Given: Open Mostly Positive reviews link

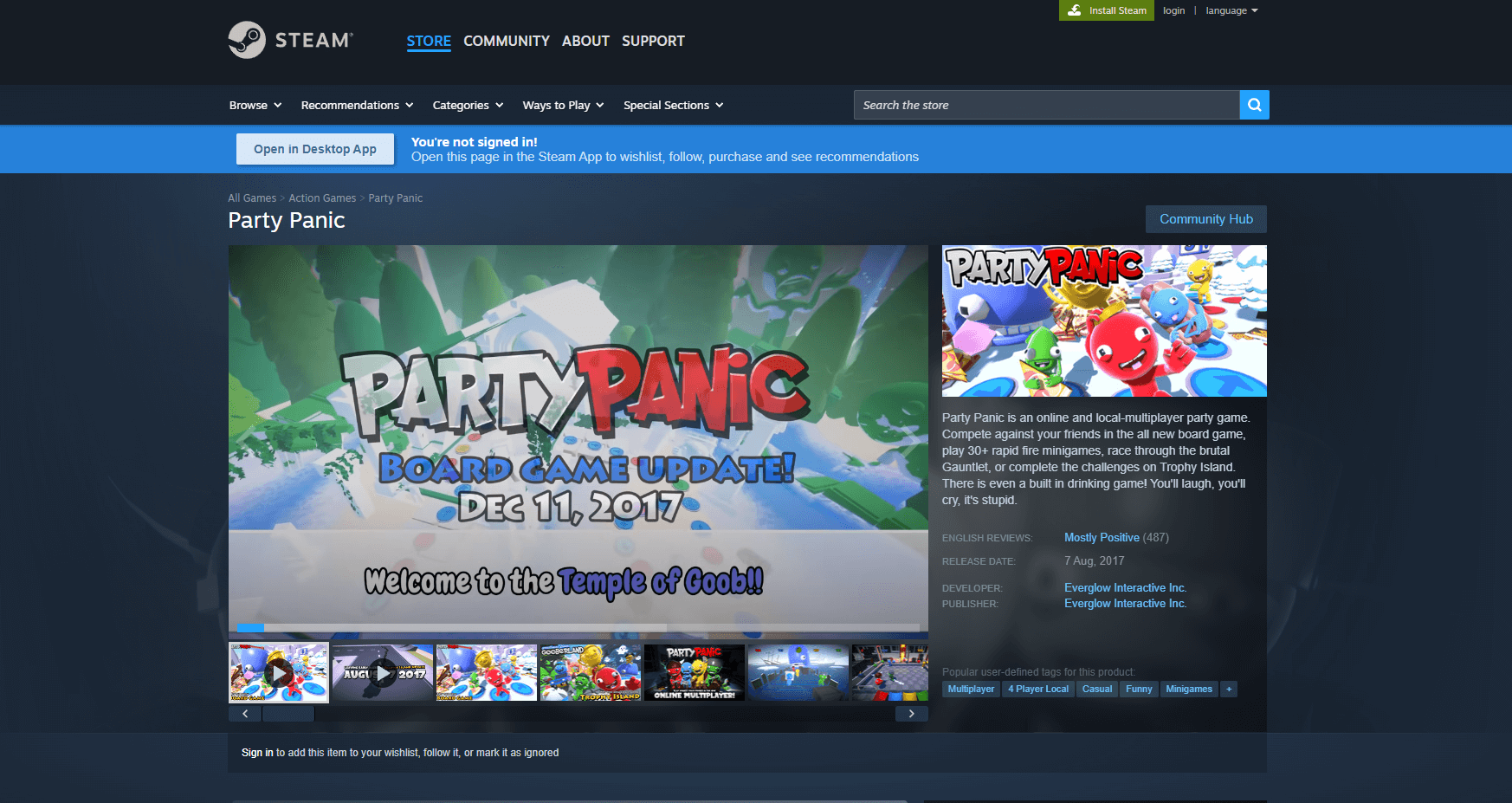Looking at the screenshot, I should 1102,538.
